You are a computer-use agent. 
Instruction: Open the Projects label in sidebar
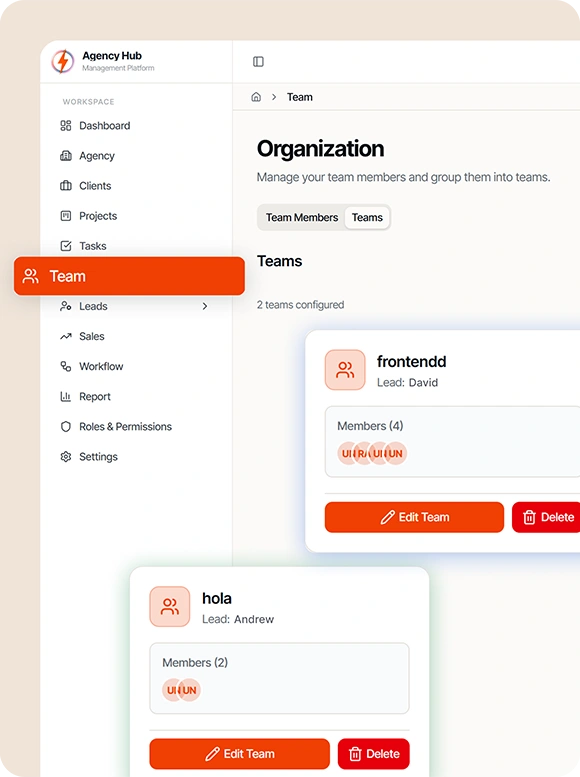(98, 216)
